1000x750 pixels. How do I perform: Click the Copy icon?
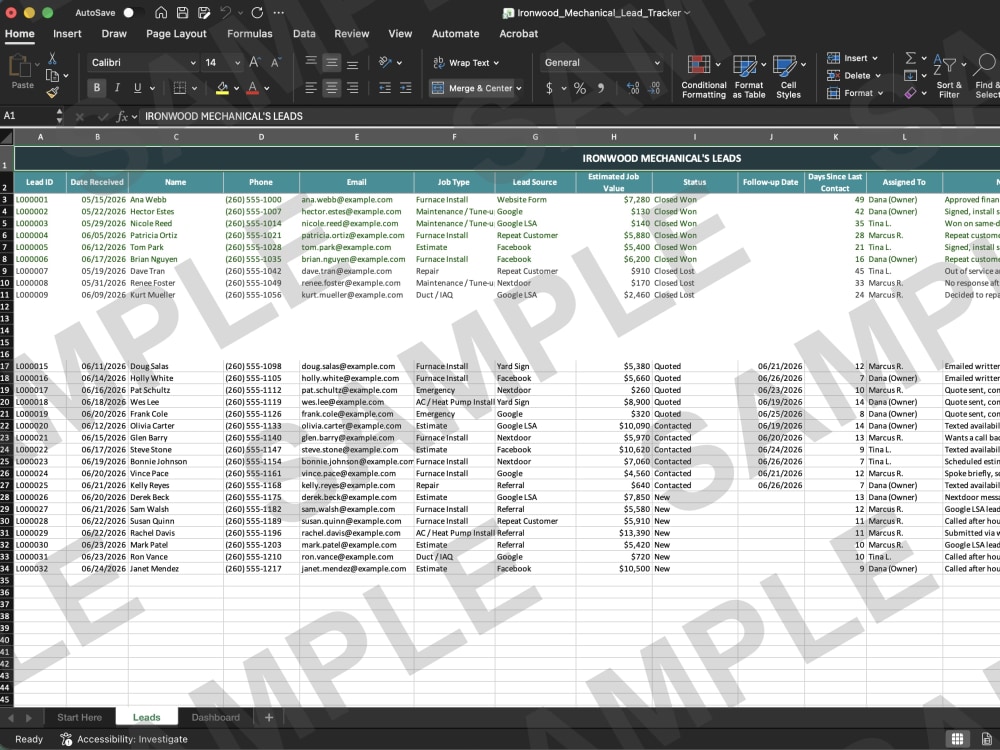(52, 76)
